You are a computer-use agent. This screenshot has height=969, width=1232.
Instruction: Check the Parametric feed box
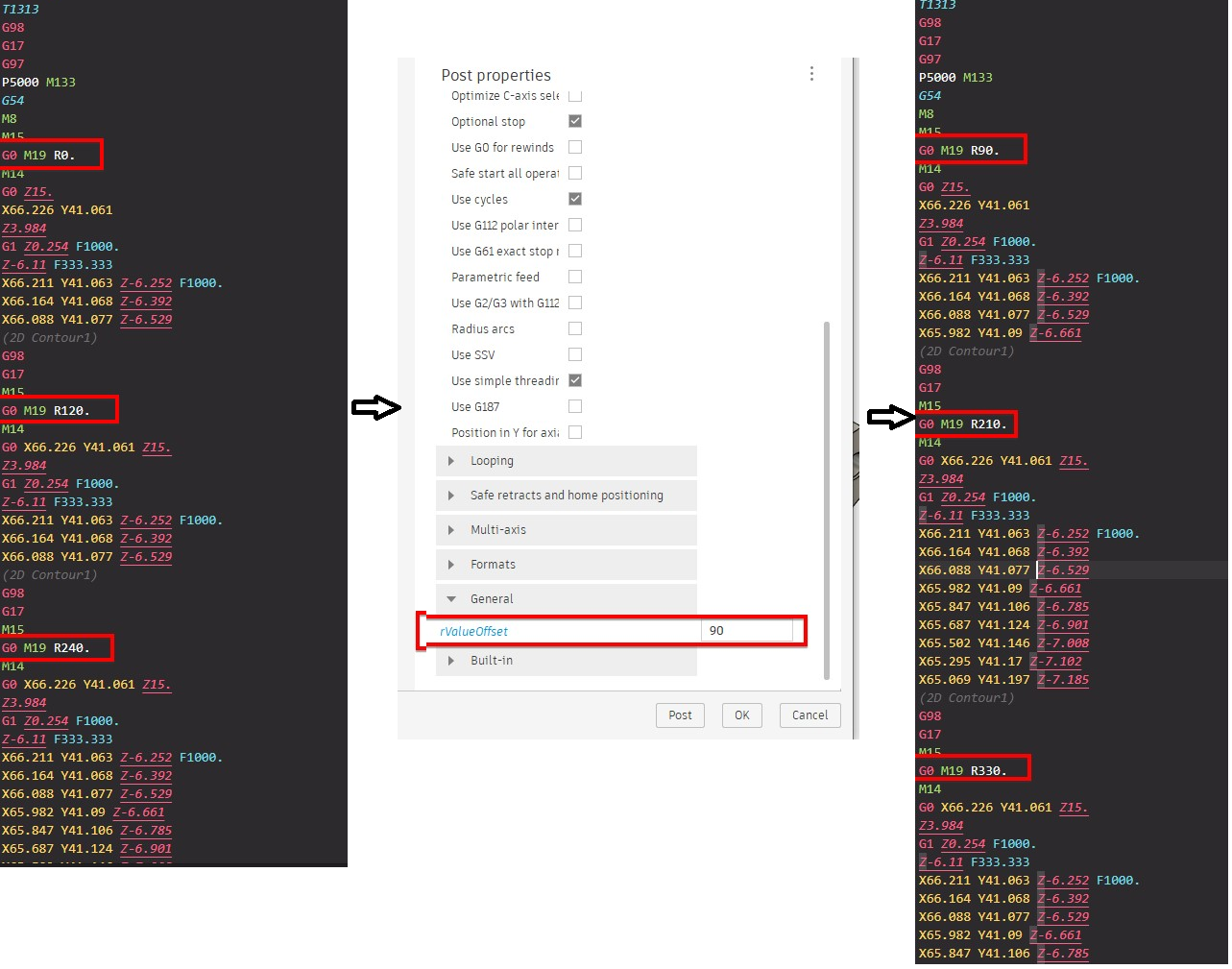click(575, 277)
